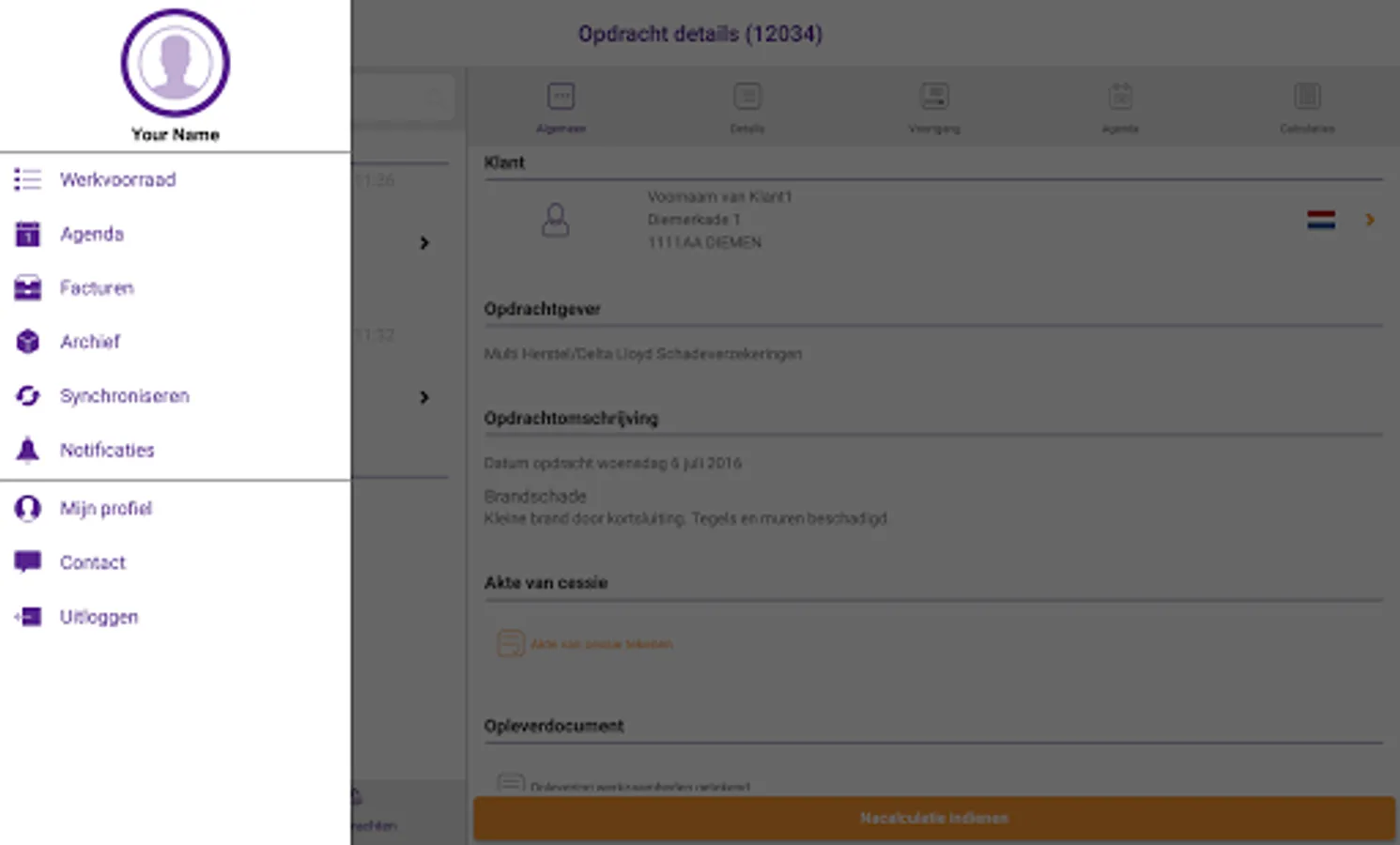Expand the first work item arrow
1400x845 pixels.
pyautogui.click(x=424, y=243)
